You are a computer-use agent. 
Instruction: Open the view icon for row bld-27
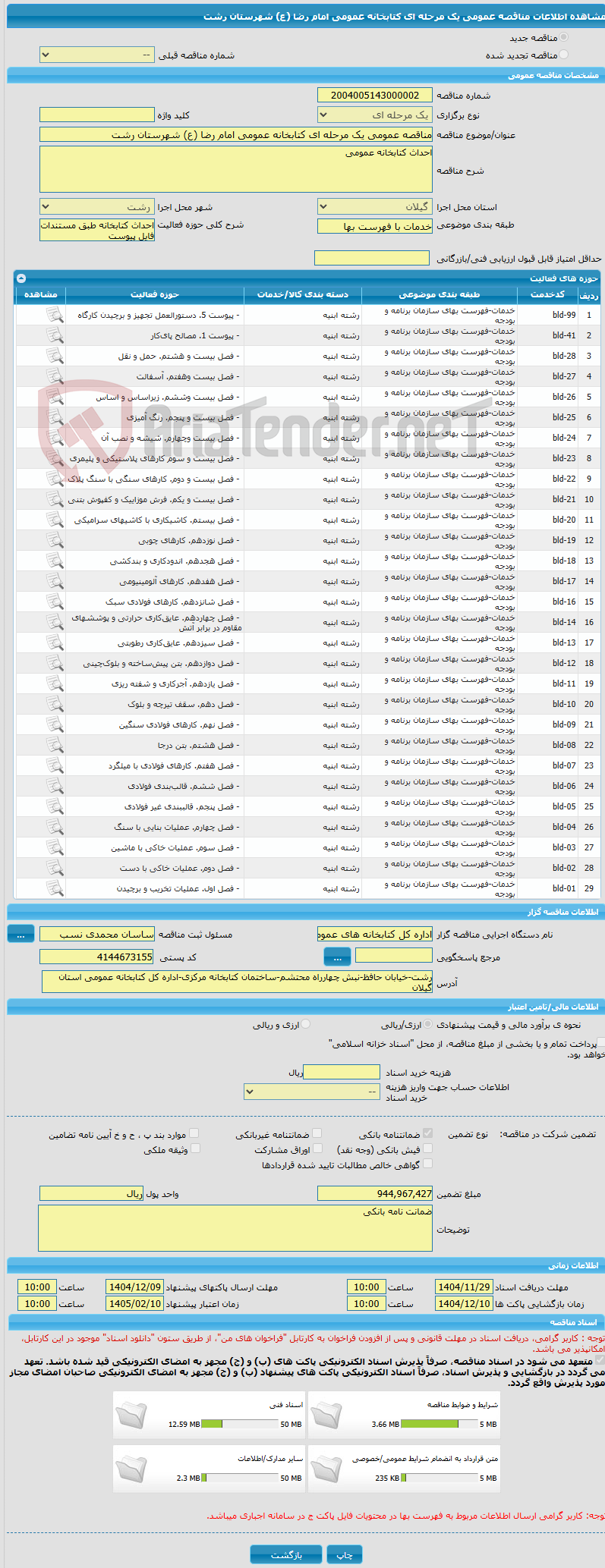55,376
